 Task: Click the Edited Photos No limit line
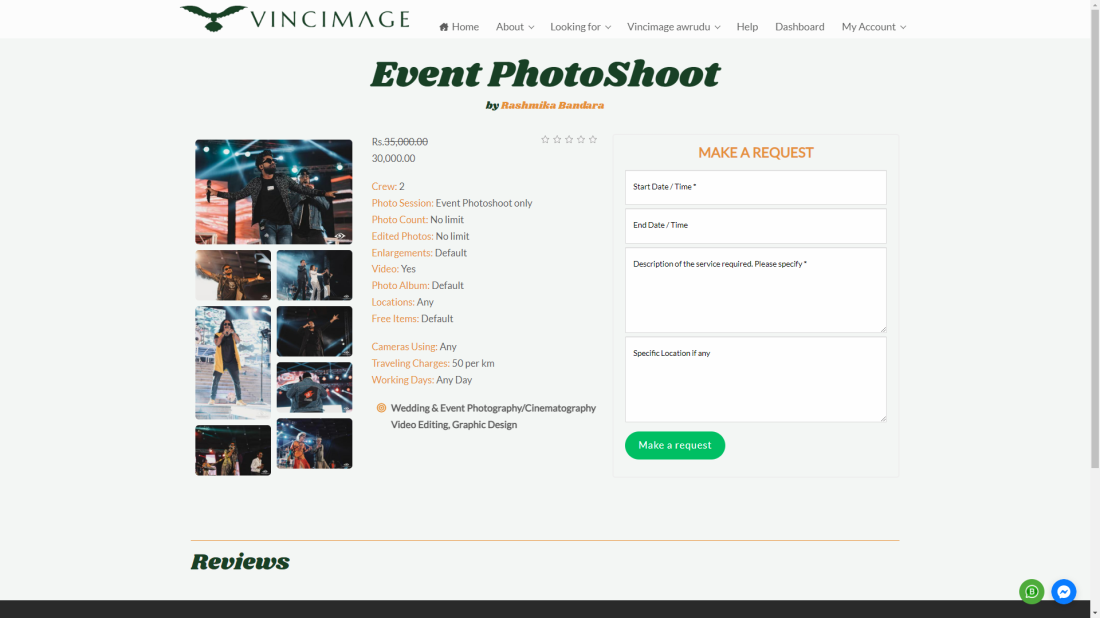420,236
